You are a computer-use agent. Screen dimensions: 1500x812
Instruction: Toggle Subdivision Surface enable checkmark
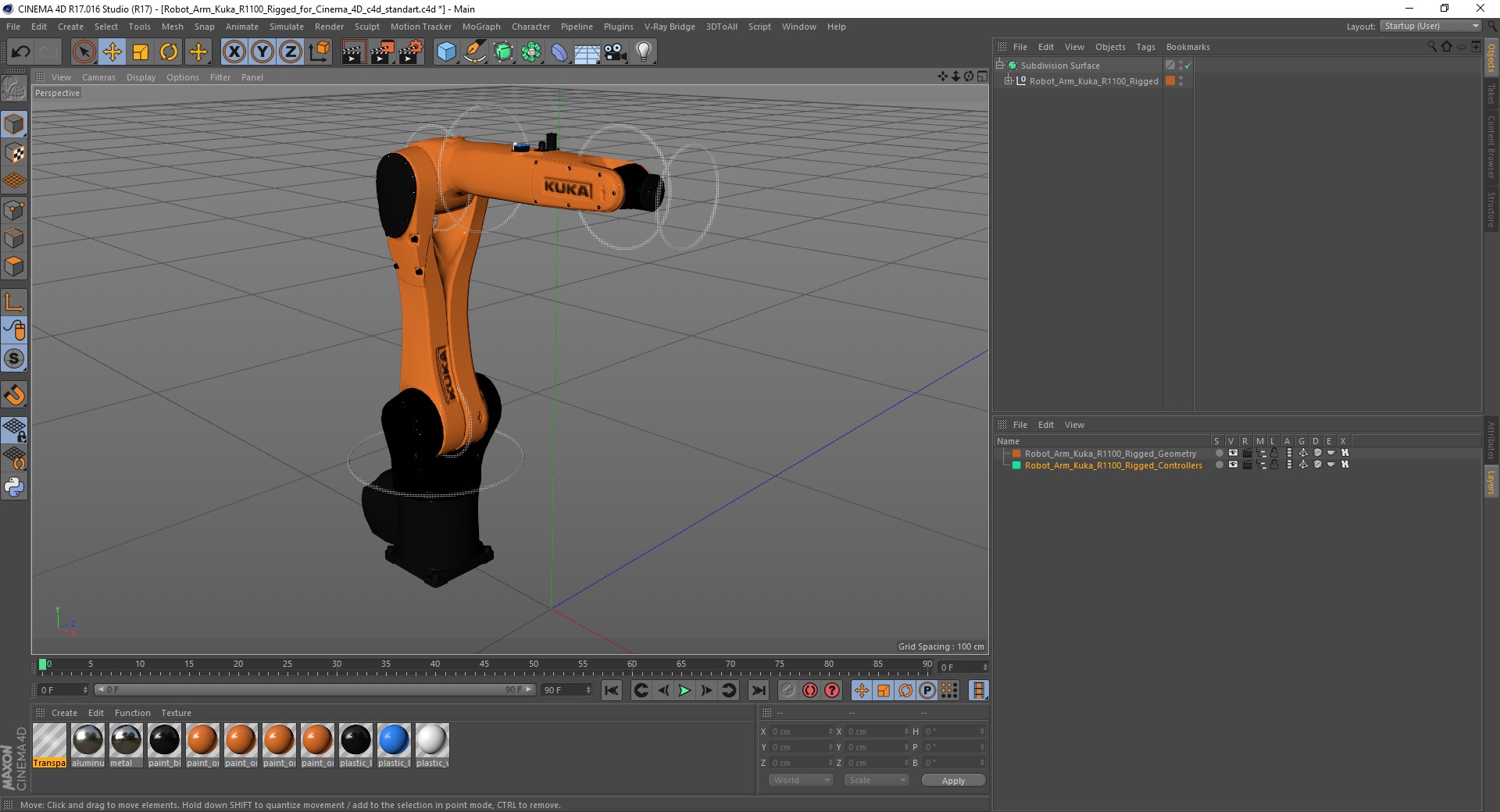(1188, 66)
